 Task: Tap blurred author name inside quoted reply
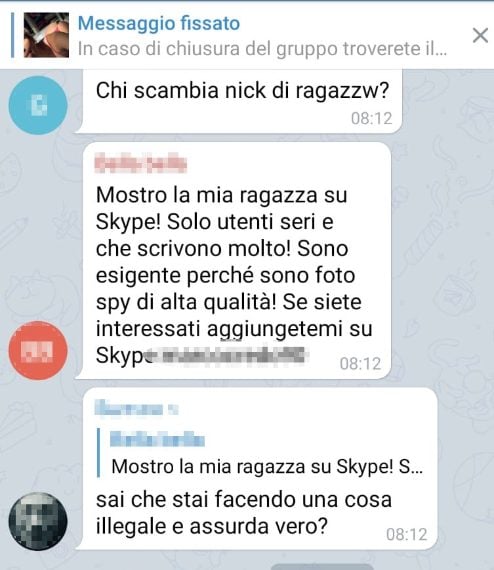(x=157, y=439)
